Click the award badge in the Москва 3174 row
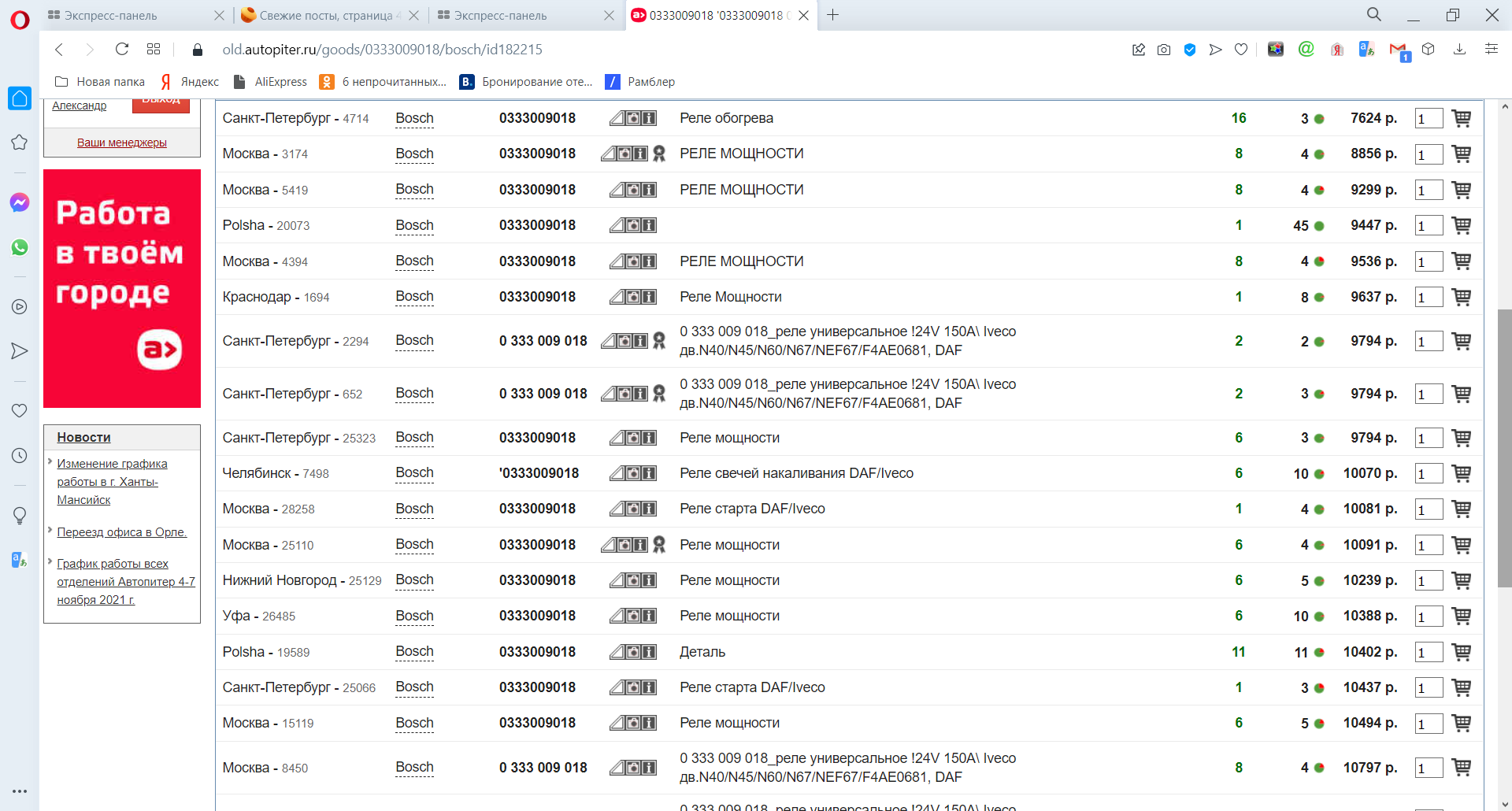 [x=659, y=154]
